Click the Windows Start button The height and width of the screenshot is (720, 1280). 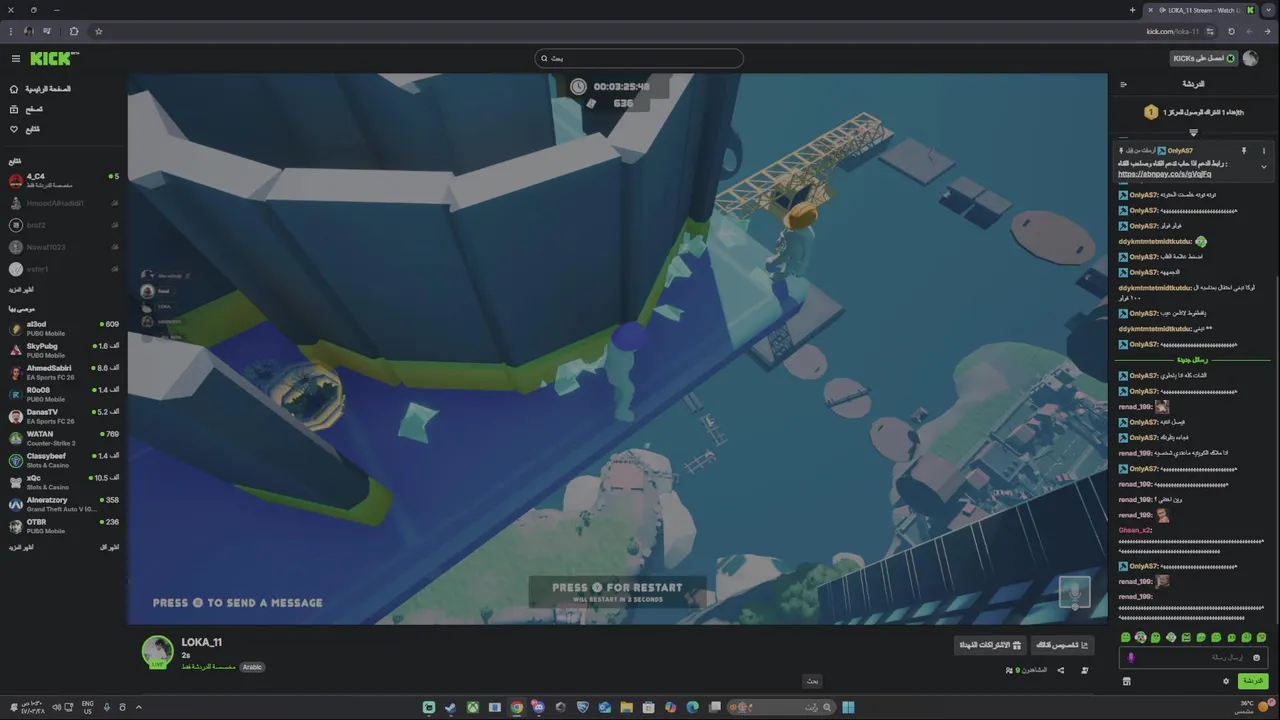pos(848,707)
